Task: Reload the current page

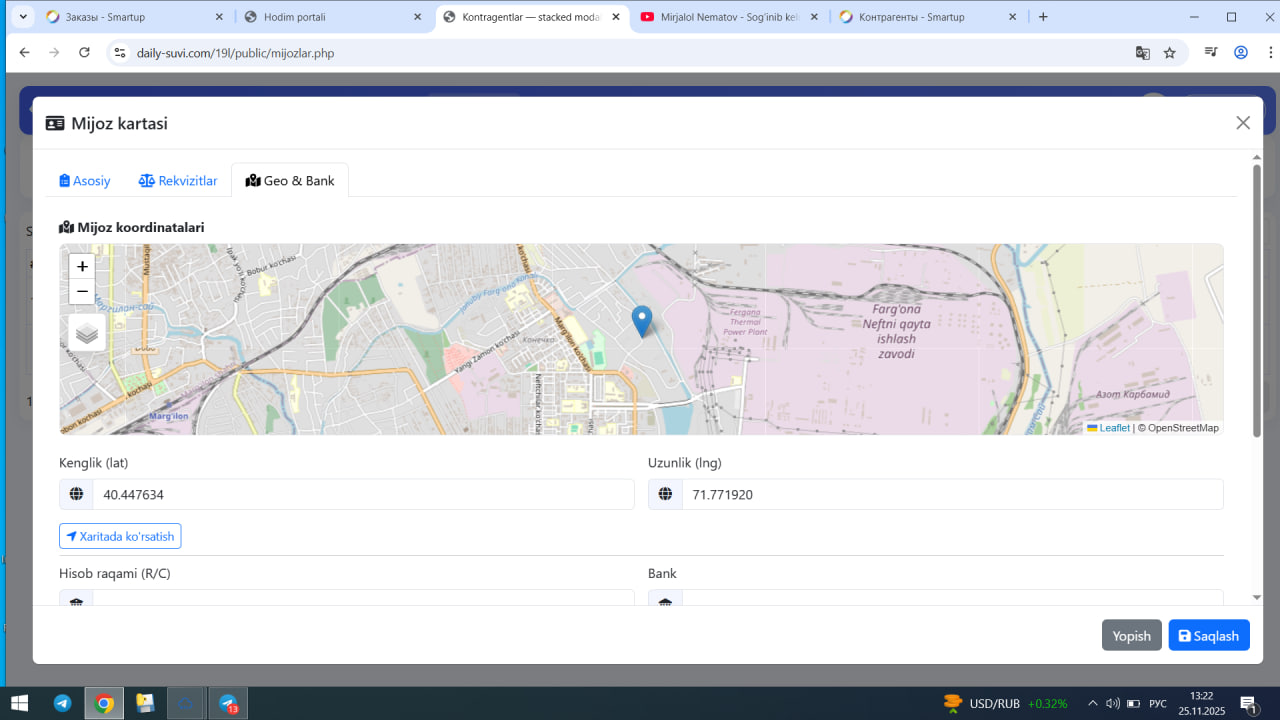Action: pos(84,53)
